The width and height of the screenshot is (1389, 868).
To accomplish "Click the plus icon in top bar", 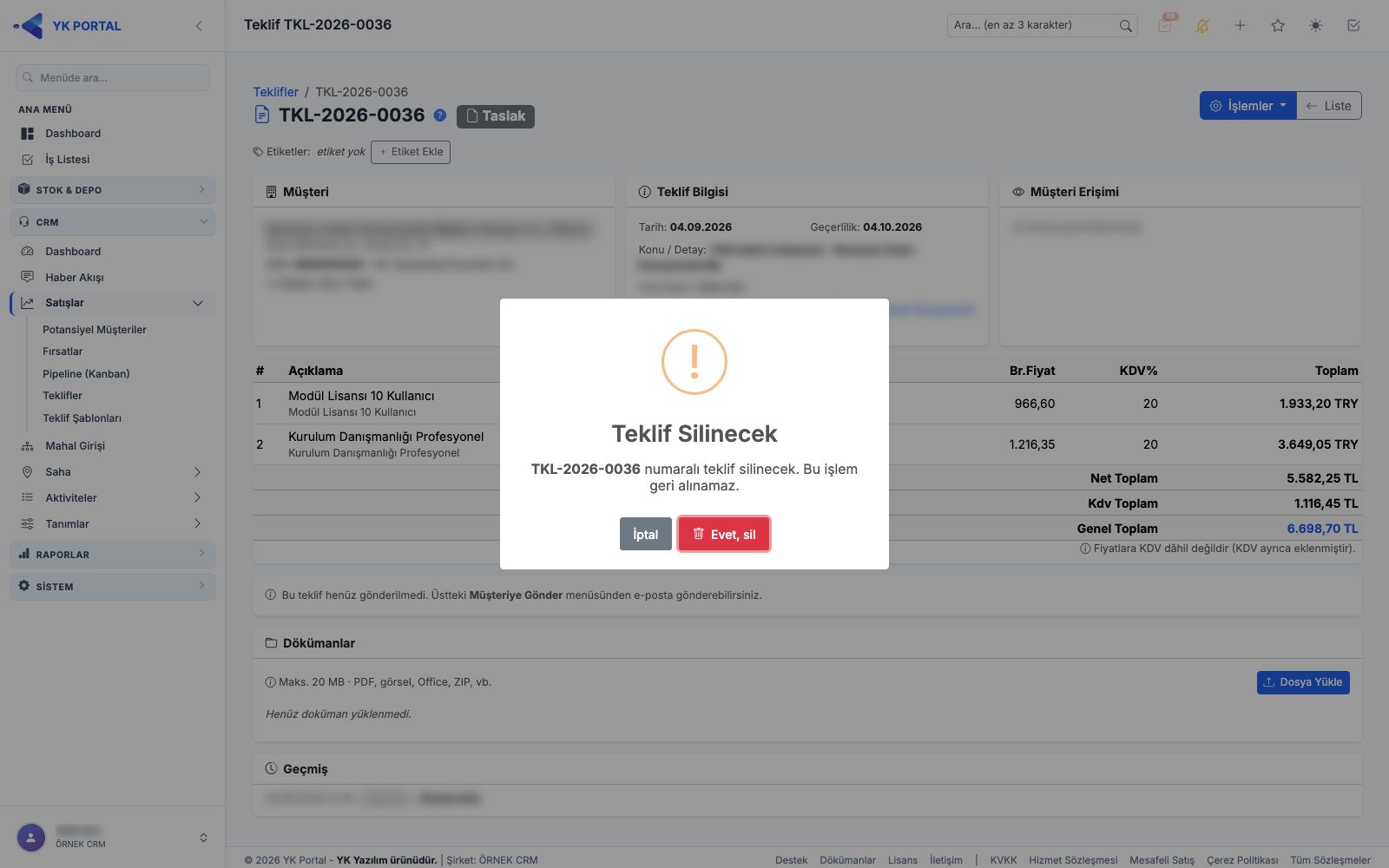I will 1240,25.
